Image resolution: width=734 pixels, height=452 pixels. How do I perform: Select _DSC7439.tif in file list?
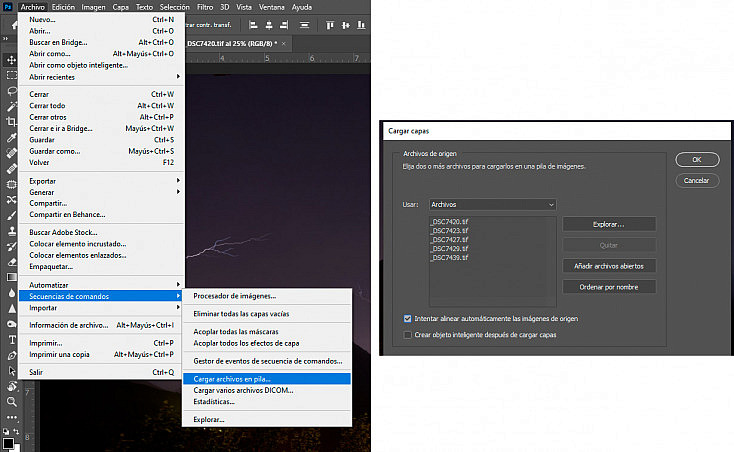[449, 258]
